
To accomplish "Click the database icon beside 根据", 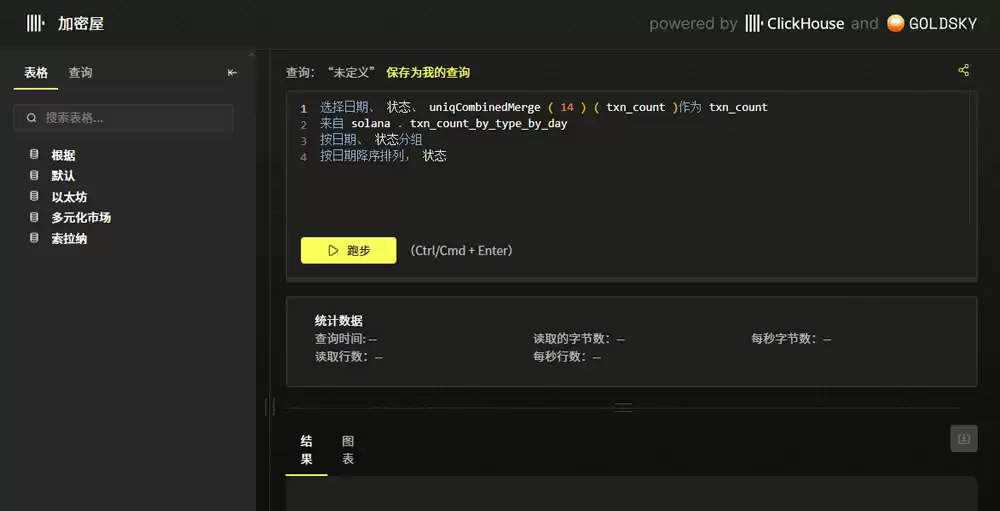I will tap(34, 155).
